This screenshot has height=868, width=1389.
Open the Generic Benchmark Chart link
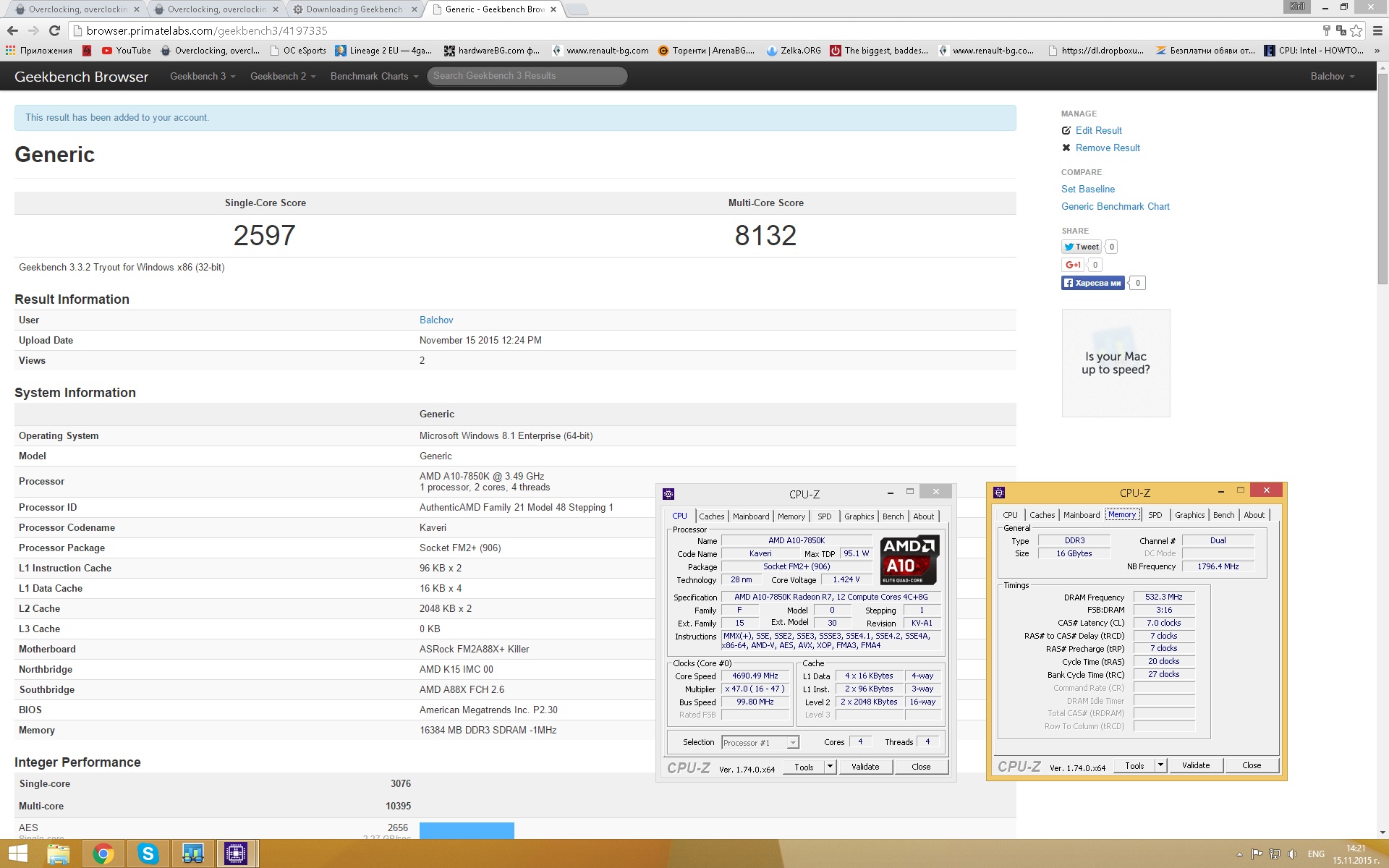click(1115, 206)
